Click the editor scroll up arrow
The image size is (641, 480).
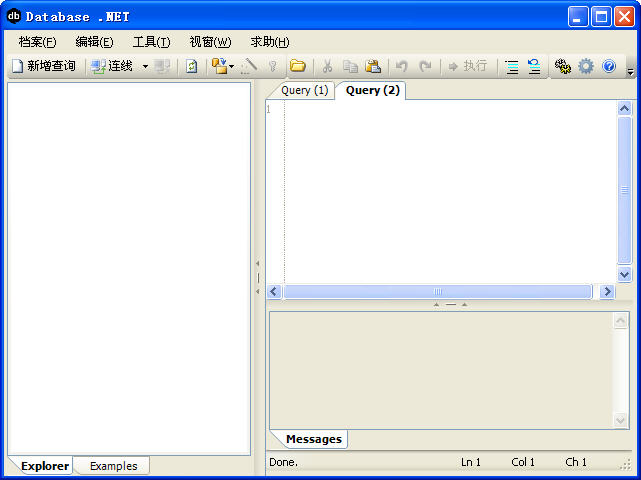click(624, 109)
